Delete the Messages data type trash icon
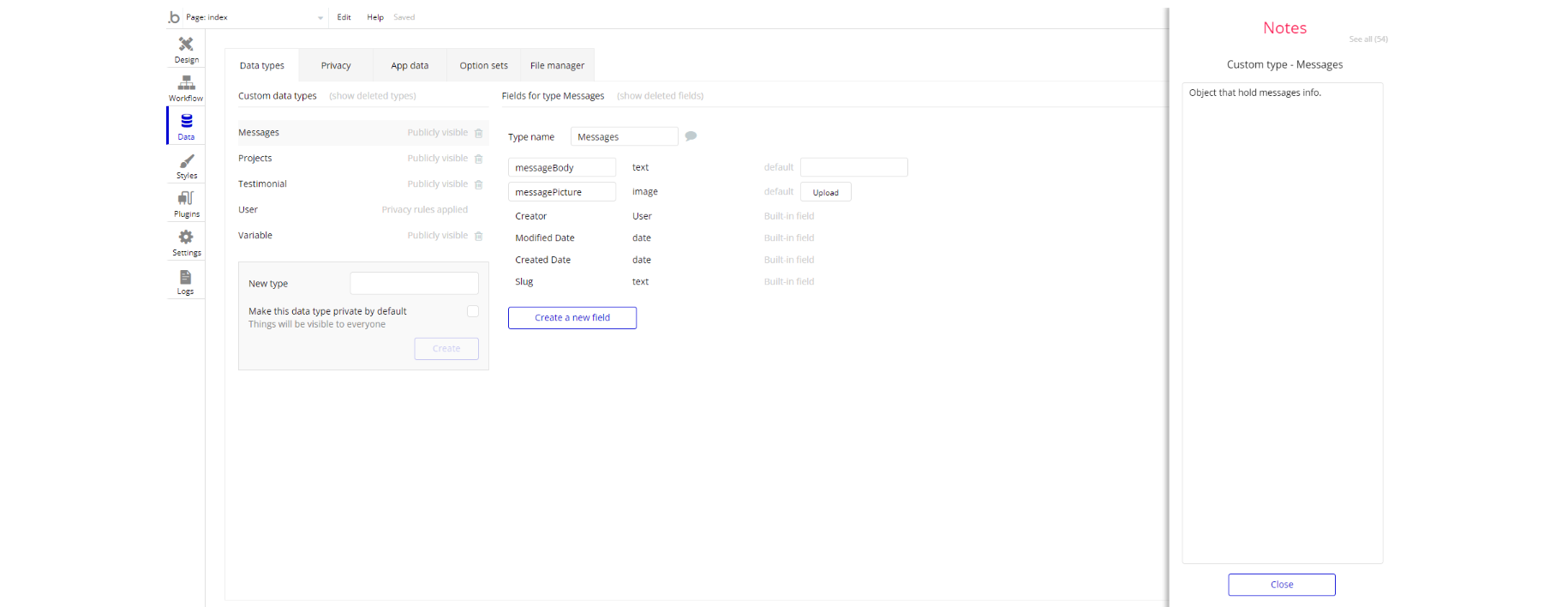Viewport: 1568px width, 607px height. (479, 133)
